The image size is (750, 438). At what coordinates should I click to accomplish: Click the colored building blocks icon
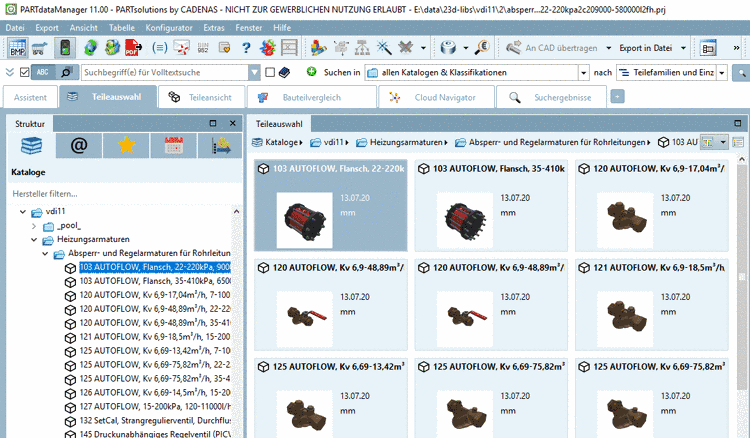[x=318, y=48]
